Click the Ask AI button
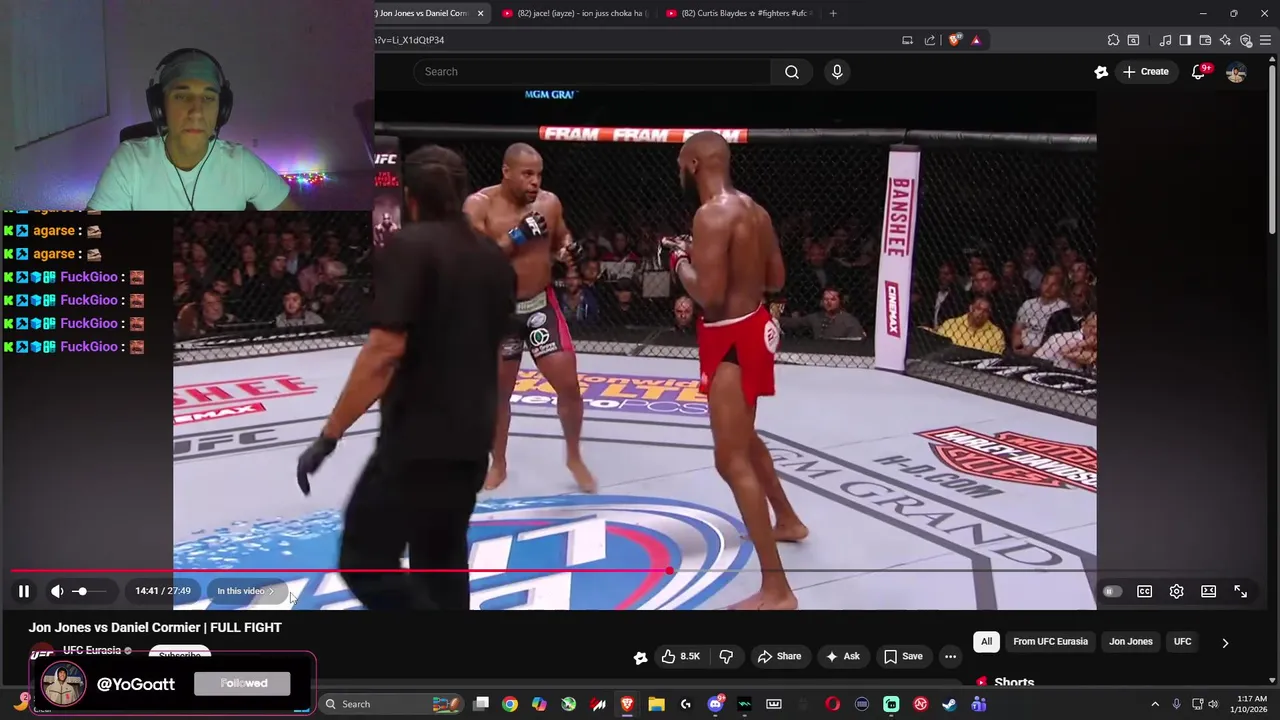The height and width of the screenshot is (720, 1280). point(841,656)
